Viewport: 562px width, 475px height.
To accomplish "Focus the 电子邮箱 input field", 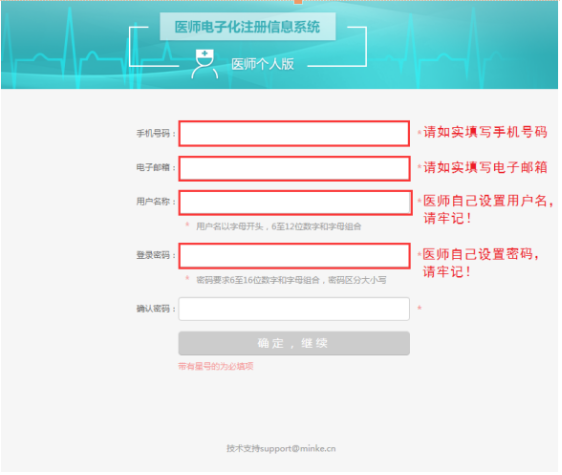I will (x=294, y=168).
